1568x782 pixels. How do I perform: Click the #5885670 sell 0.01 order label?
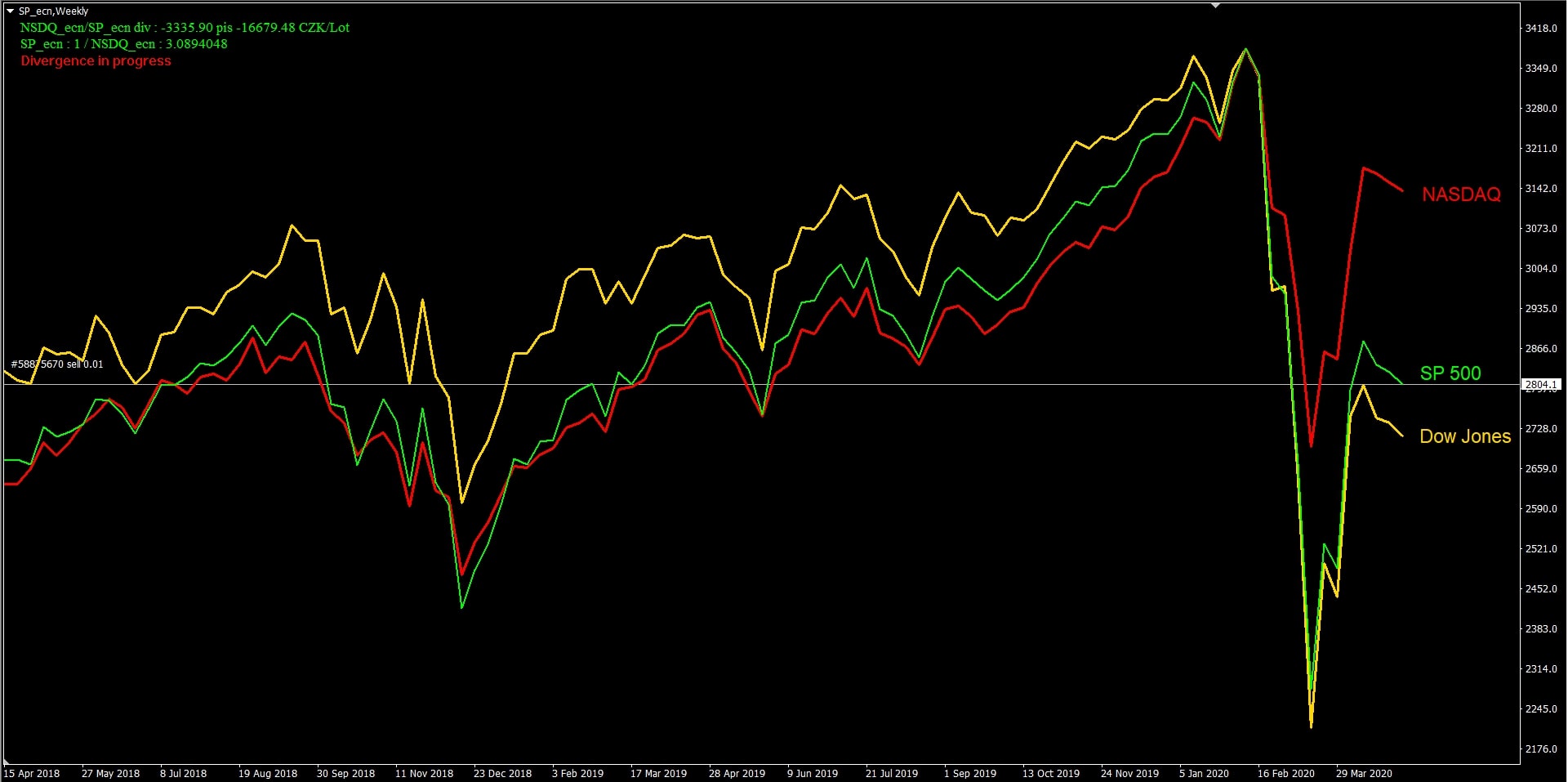pyautogui.click(x=57, y=364)
